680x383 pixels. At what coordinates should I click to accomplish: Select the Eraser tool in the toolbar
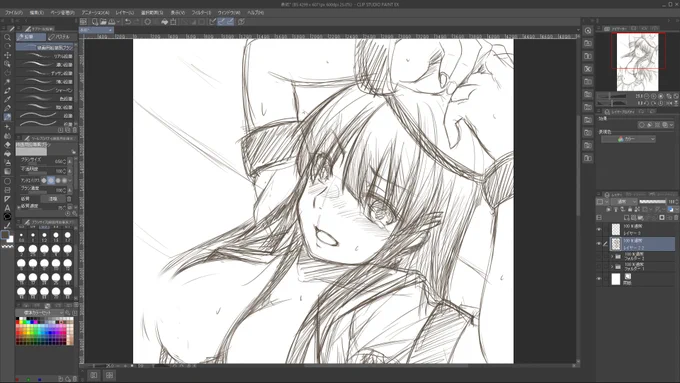[7, 144]
